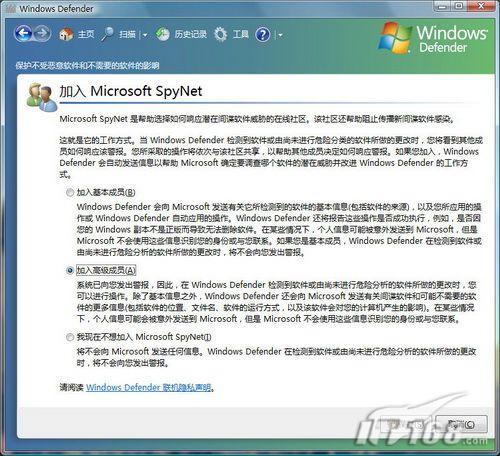The width and height of the screenshot is (500, 456).
Task: Maximize the Windows Defender window
Action: (x=459, y=6)
